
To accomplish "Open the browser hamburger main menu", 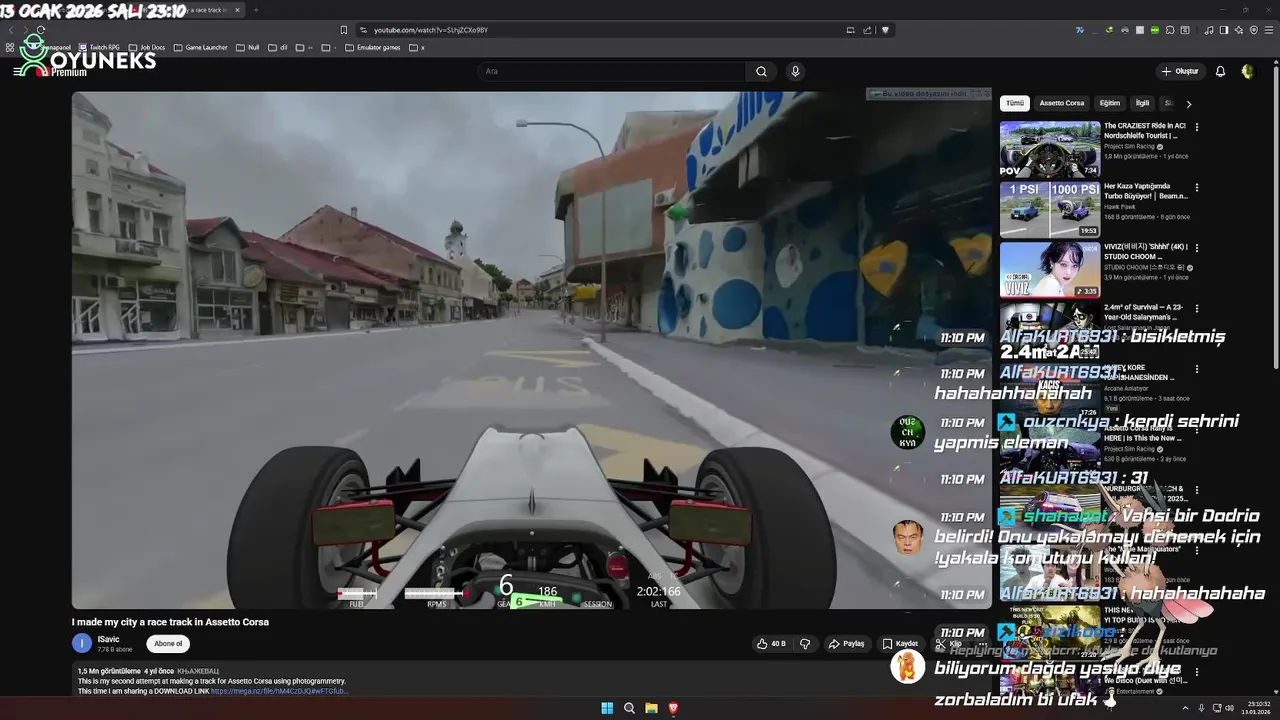I will (x=1269, y=30).
